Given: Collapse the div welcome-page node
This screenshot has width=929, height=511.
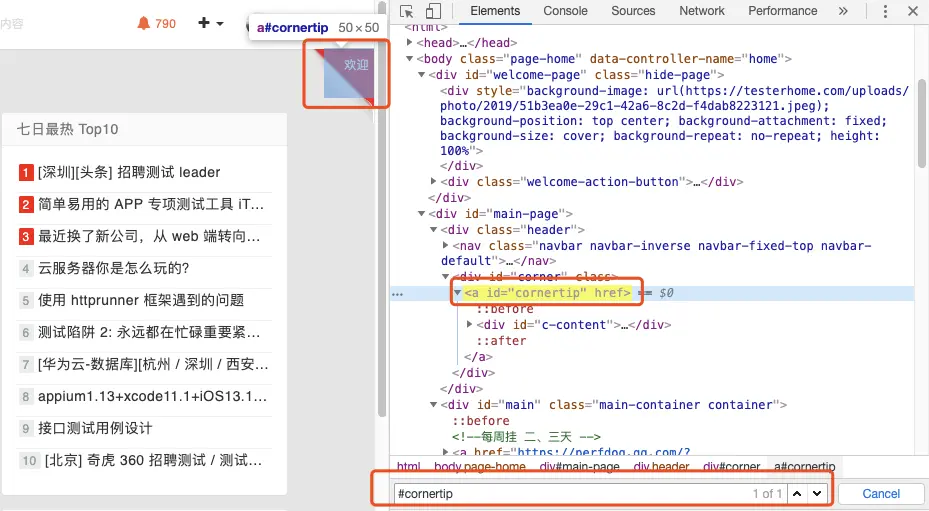Looking at the screenshot, I should [421, 75].
